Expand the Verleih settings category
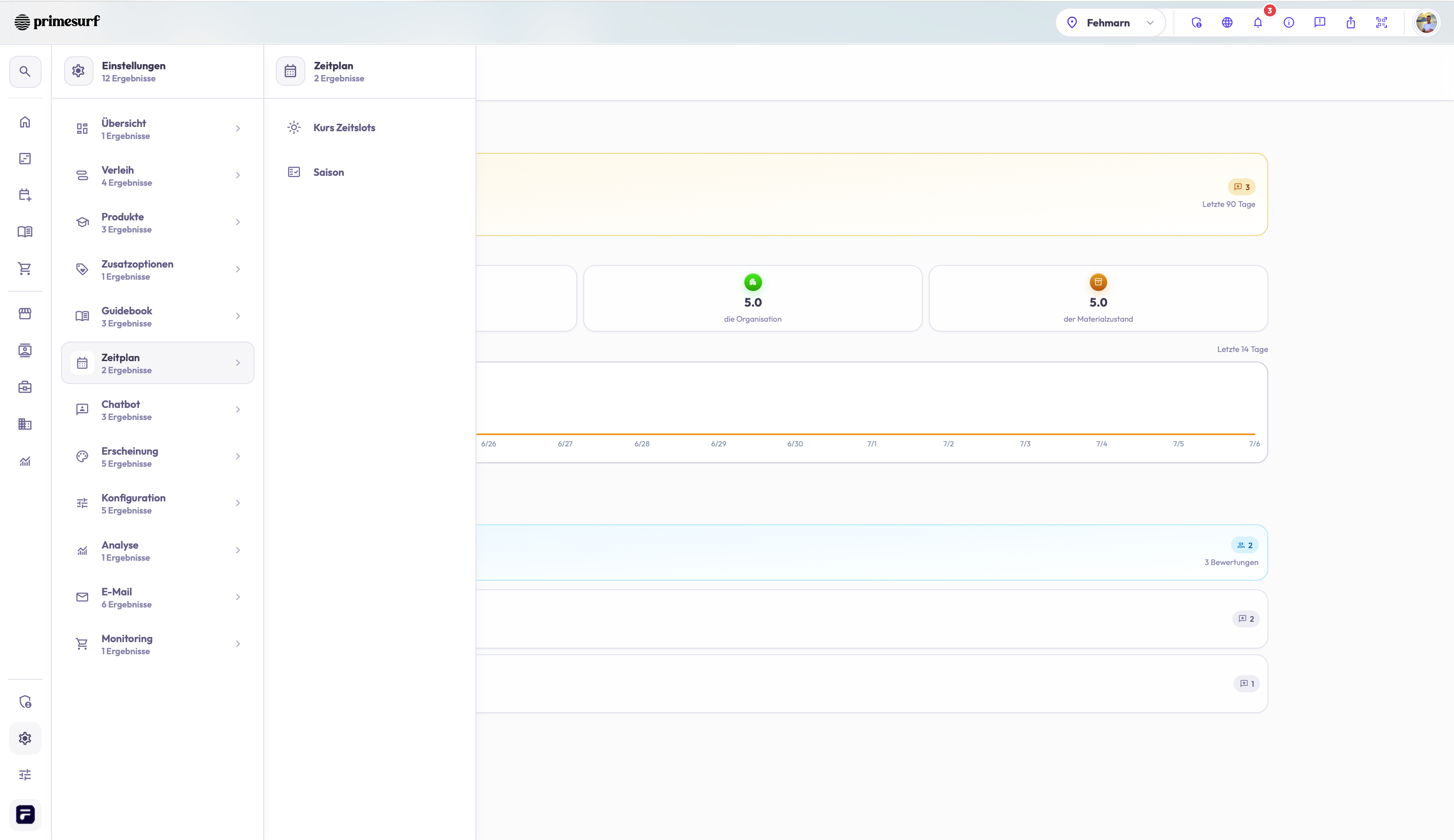This screenshot has height=840, width=1454. (x=158, y=175)
